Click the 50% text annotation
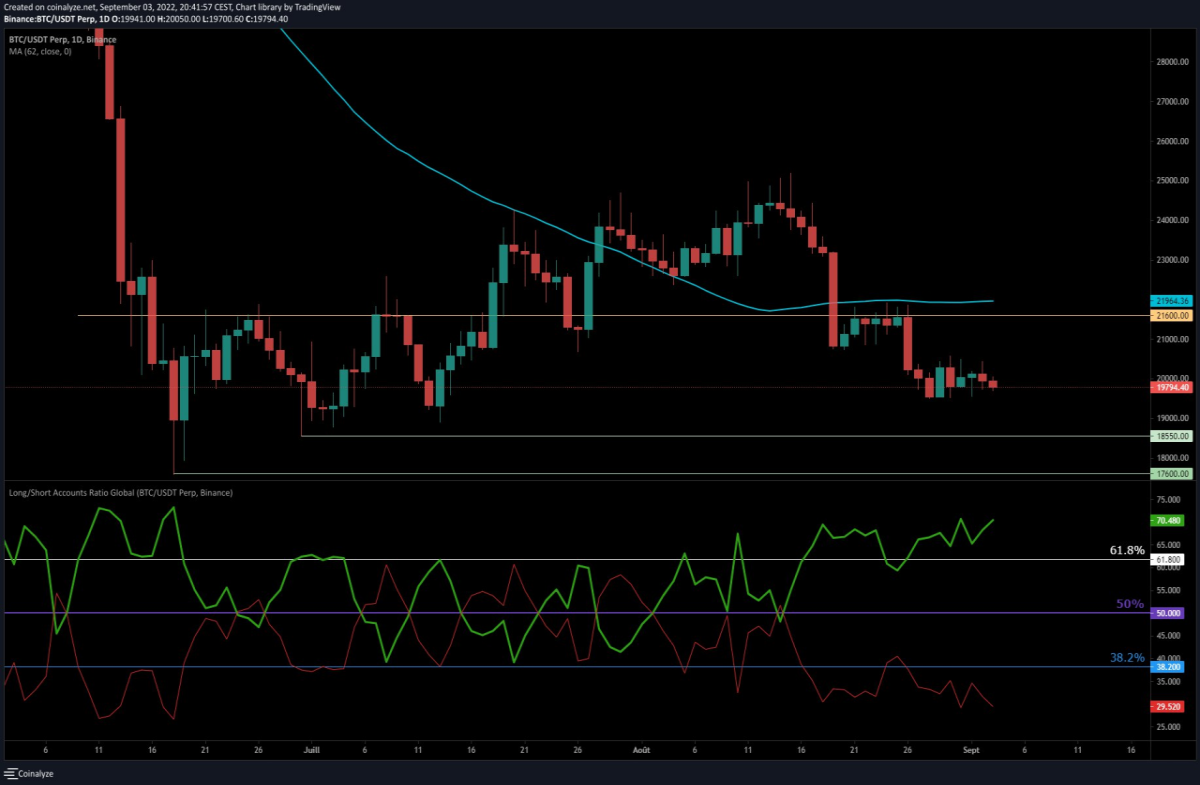The image size is (1200, 785). [1130, 604]
